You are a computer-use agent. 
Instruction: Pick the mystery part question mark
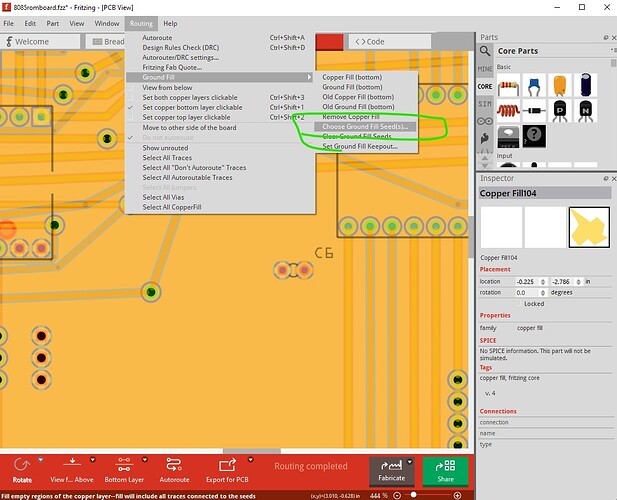(x=534, y=136)
